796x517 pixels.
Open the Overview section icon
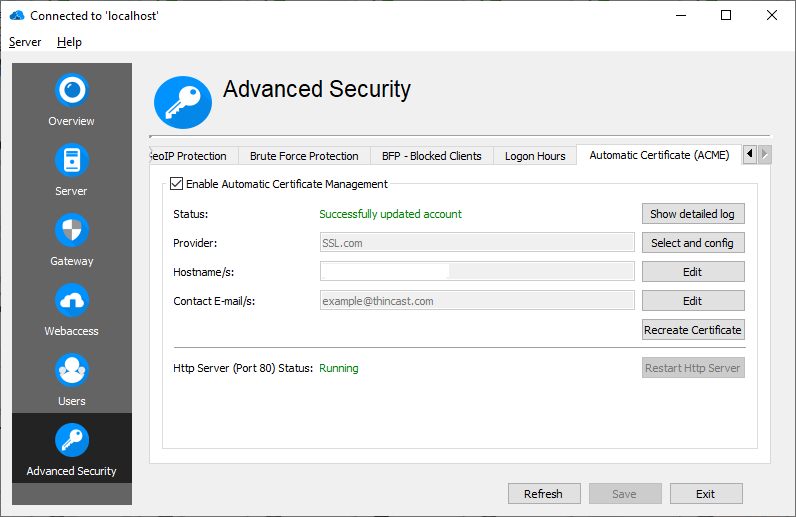pyautogui.click(x=72, y=90)
